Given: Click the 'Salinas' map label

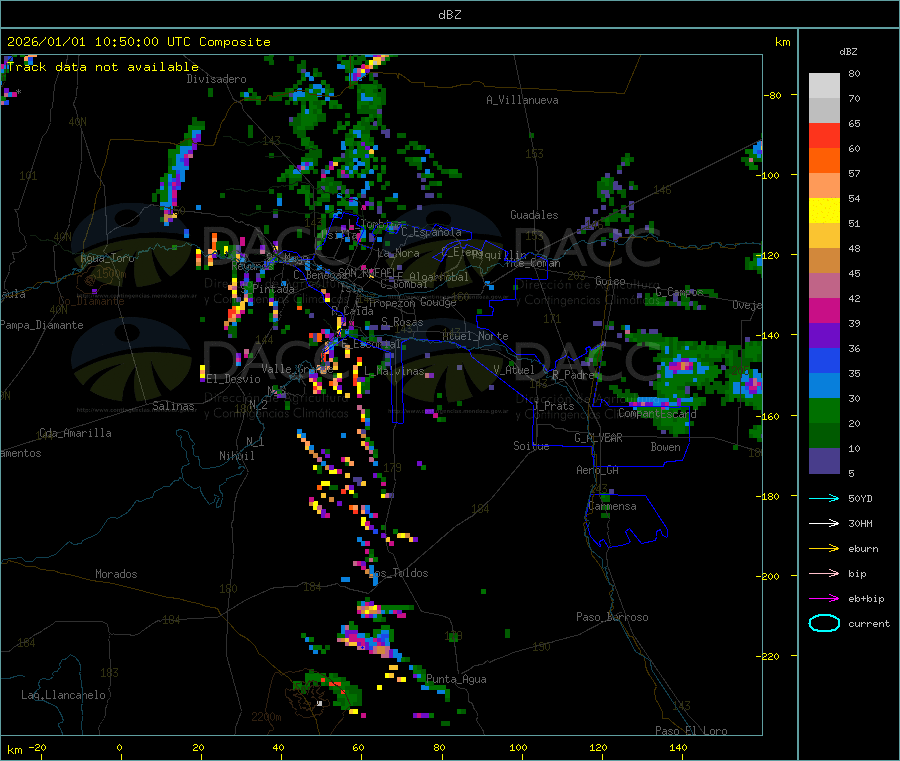Looking at the screenshot, I should (173, 406).
